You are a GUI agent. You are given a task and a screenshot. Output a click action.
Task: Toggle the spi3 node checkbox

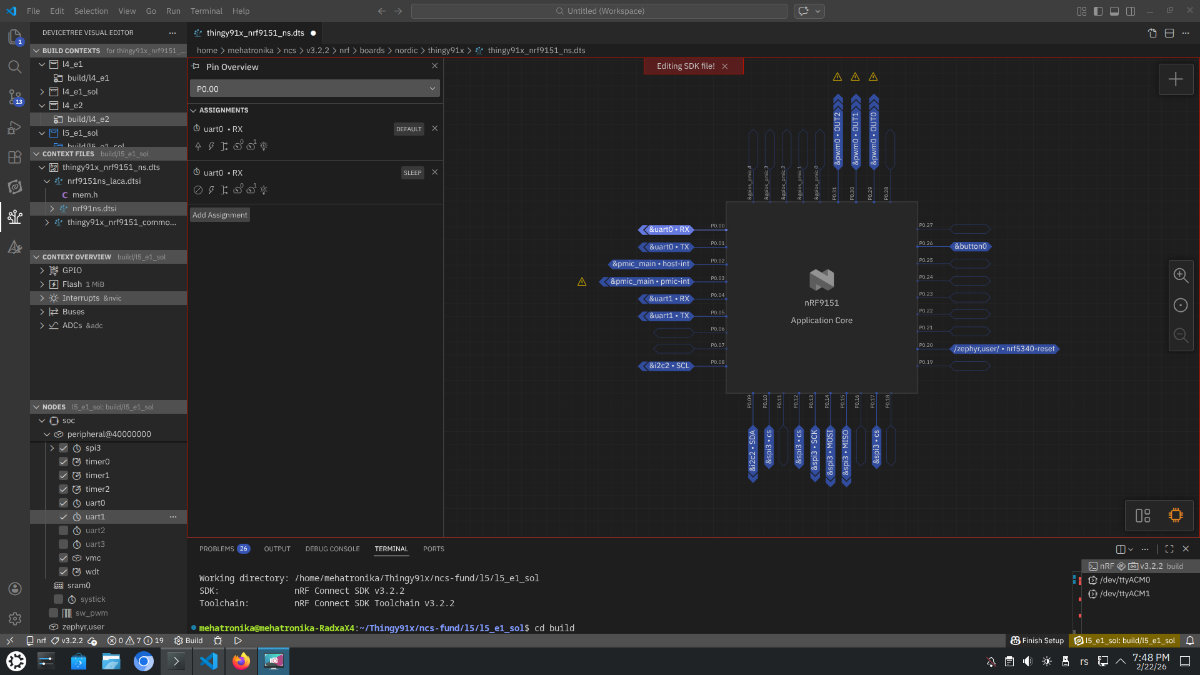[64, 448]
